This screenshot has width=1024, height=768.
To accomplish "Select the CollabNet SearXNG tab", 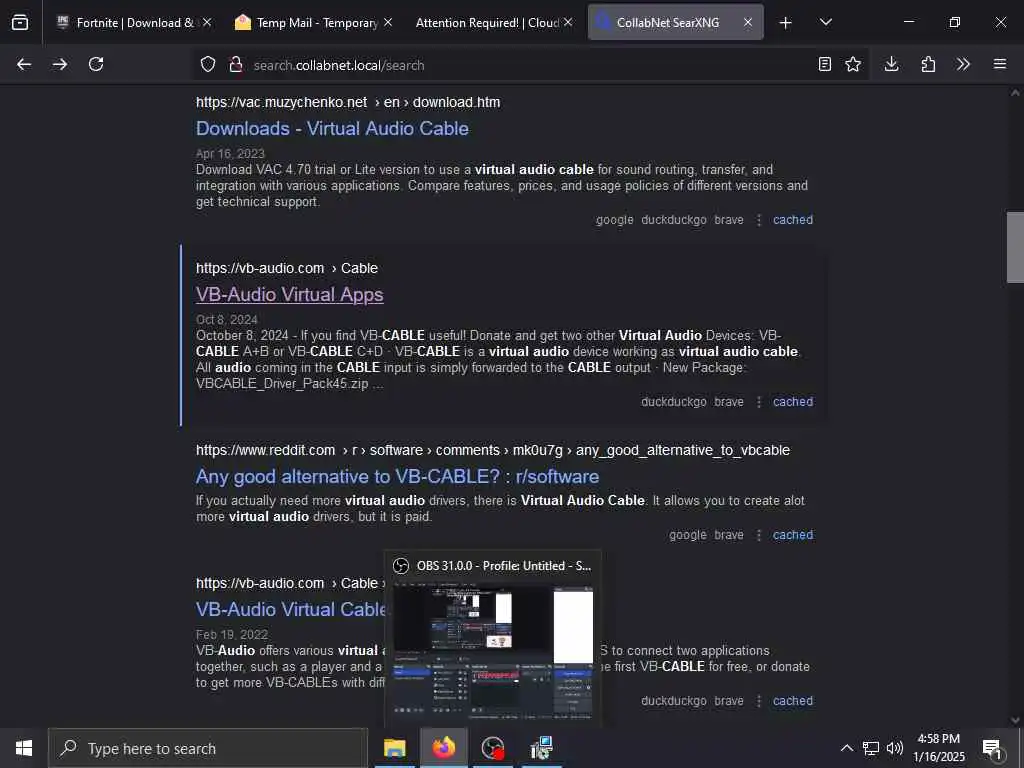I will point(667,22).
